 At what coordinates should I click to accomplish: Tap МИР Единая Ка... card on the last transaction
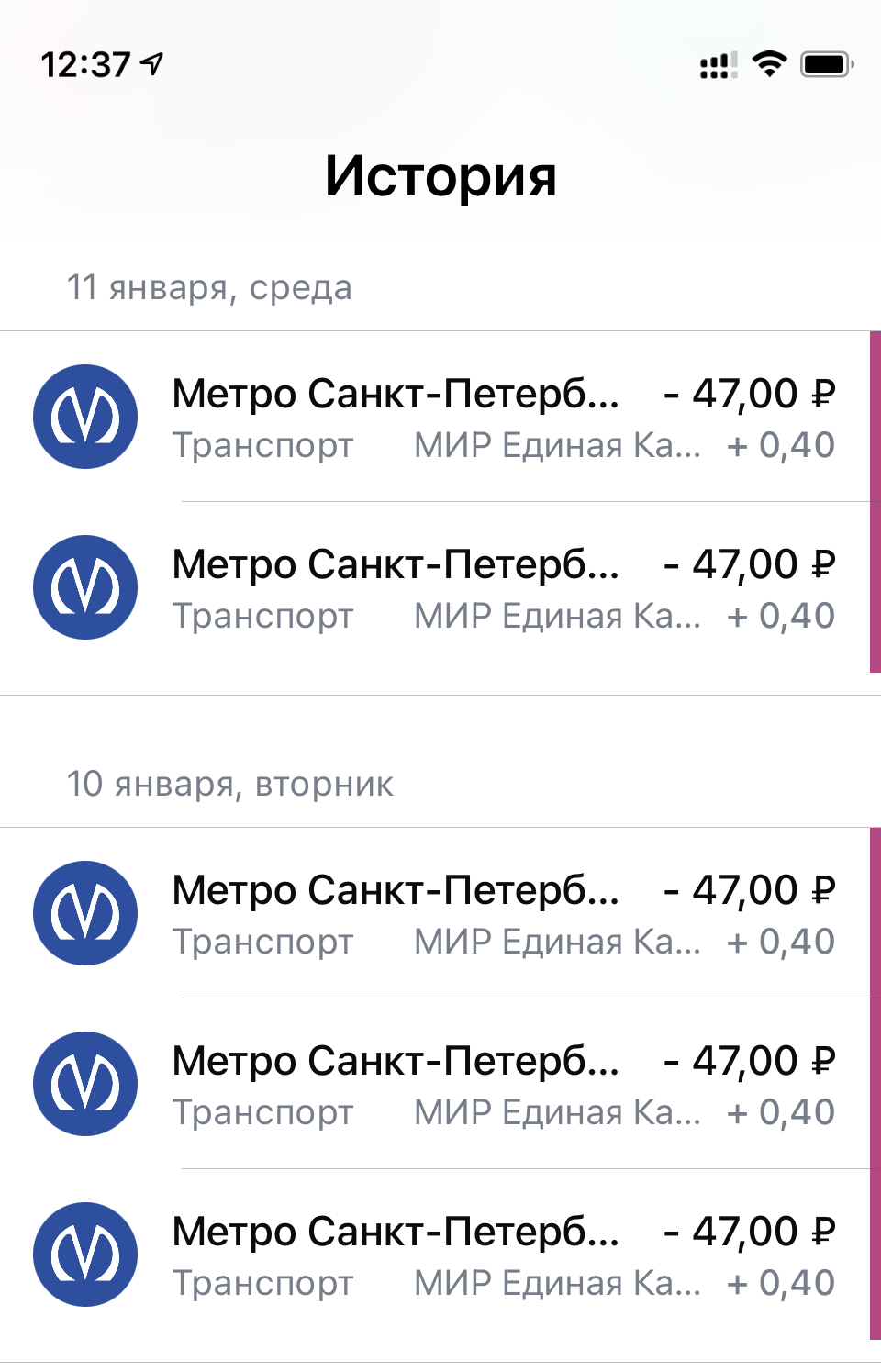tap(557, 1283)
